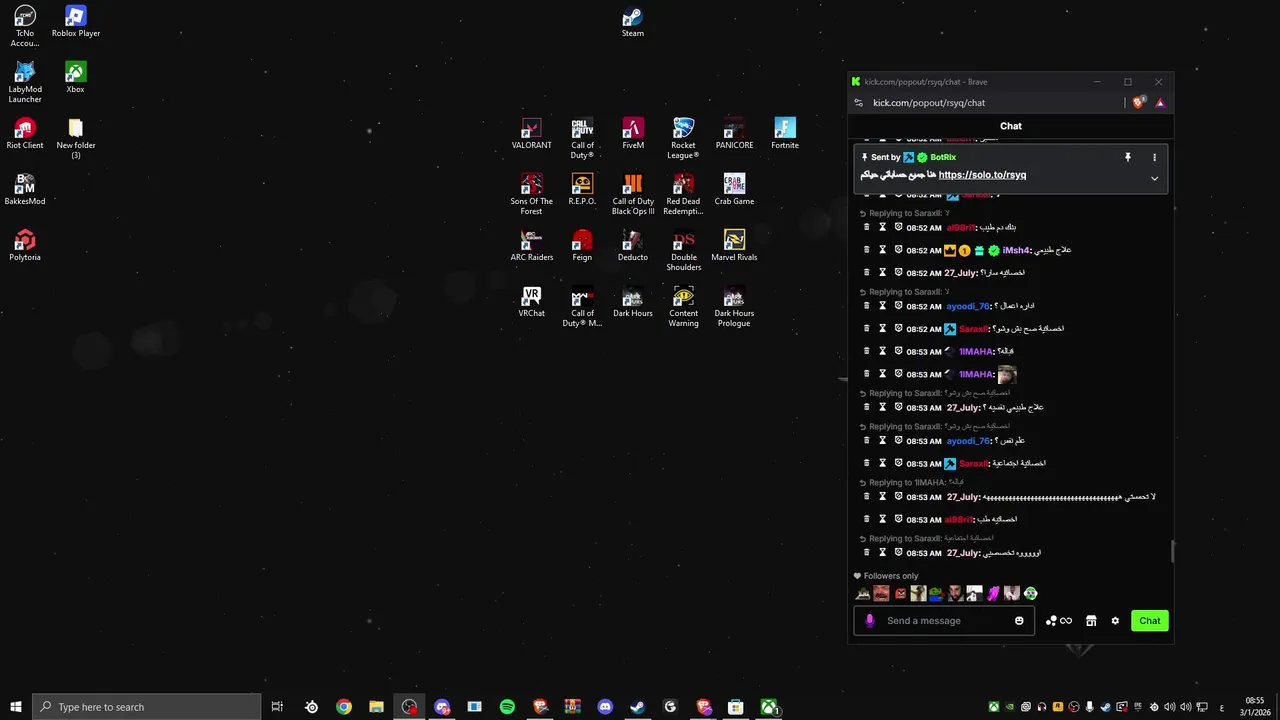Open the Roblox Player desktop icon

75,22
